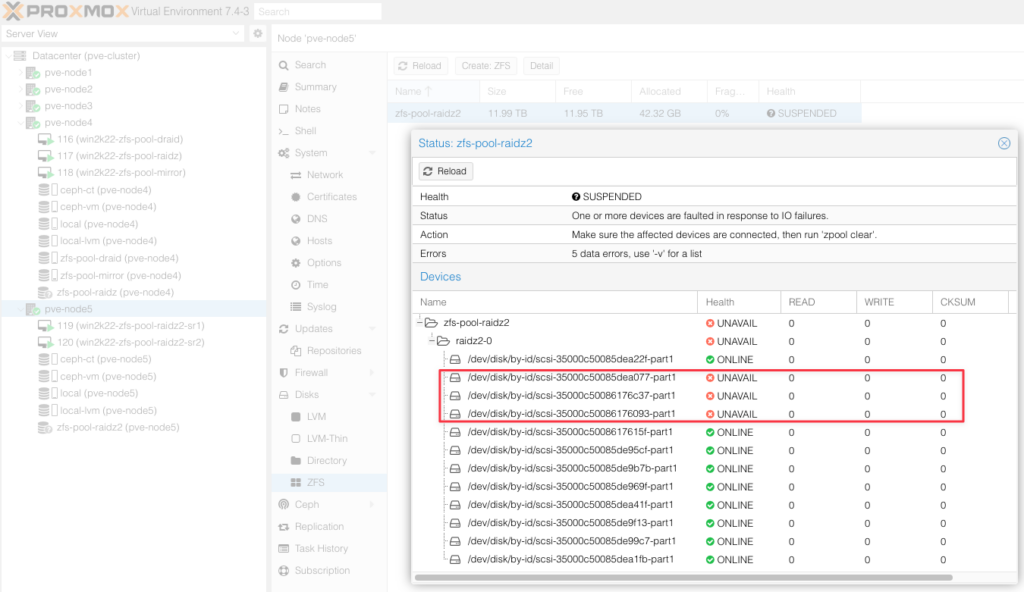The image size is (1024, 592).
Task: Open the Notes menu item
Action: (x=330, y=109)
